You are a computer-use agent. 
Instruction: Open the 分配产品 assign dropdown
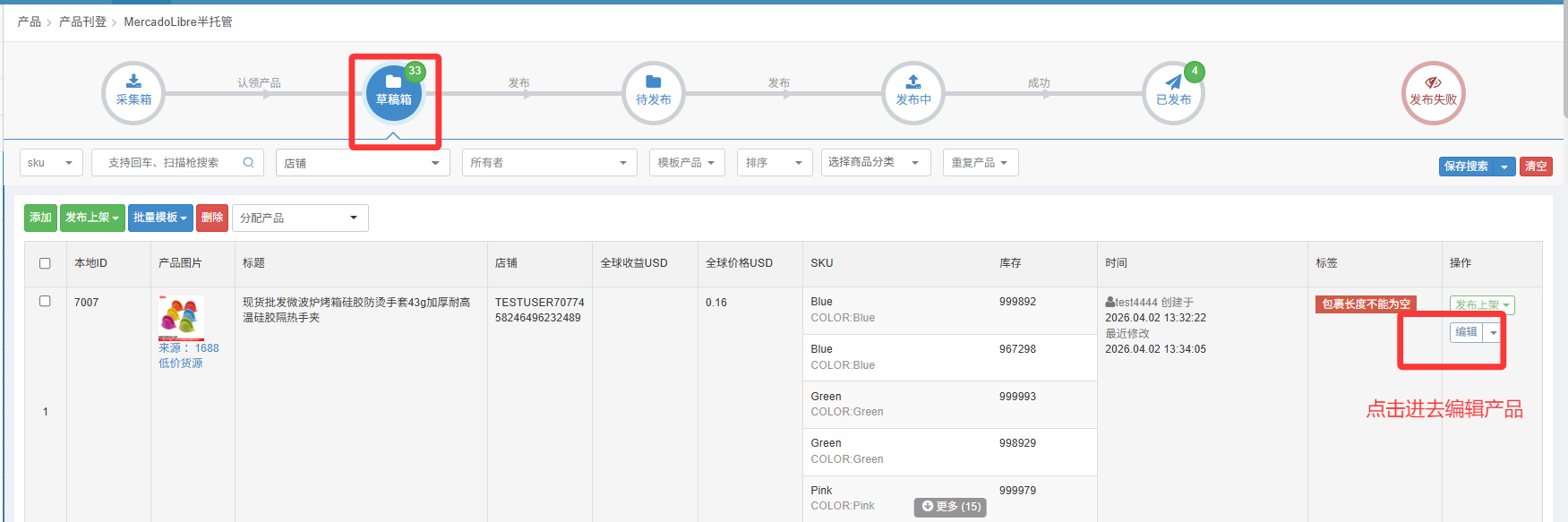coord(299,218)
